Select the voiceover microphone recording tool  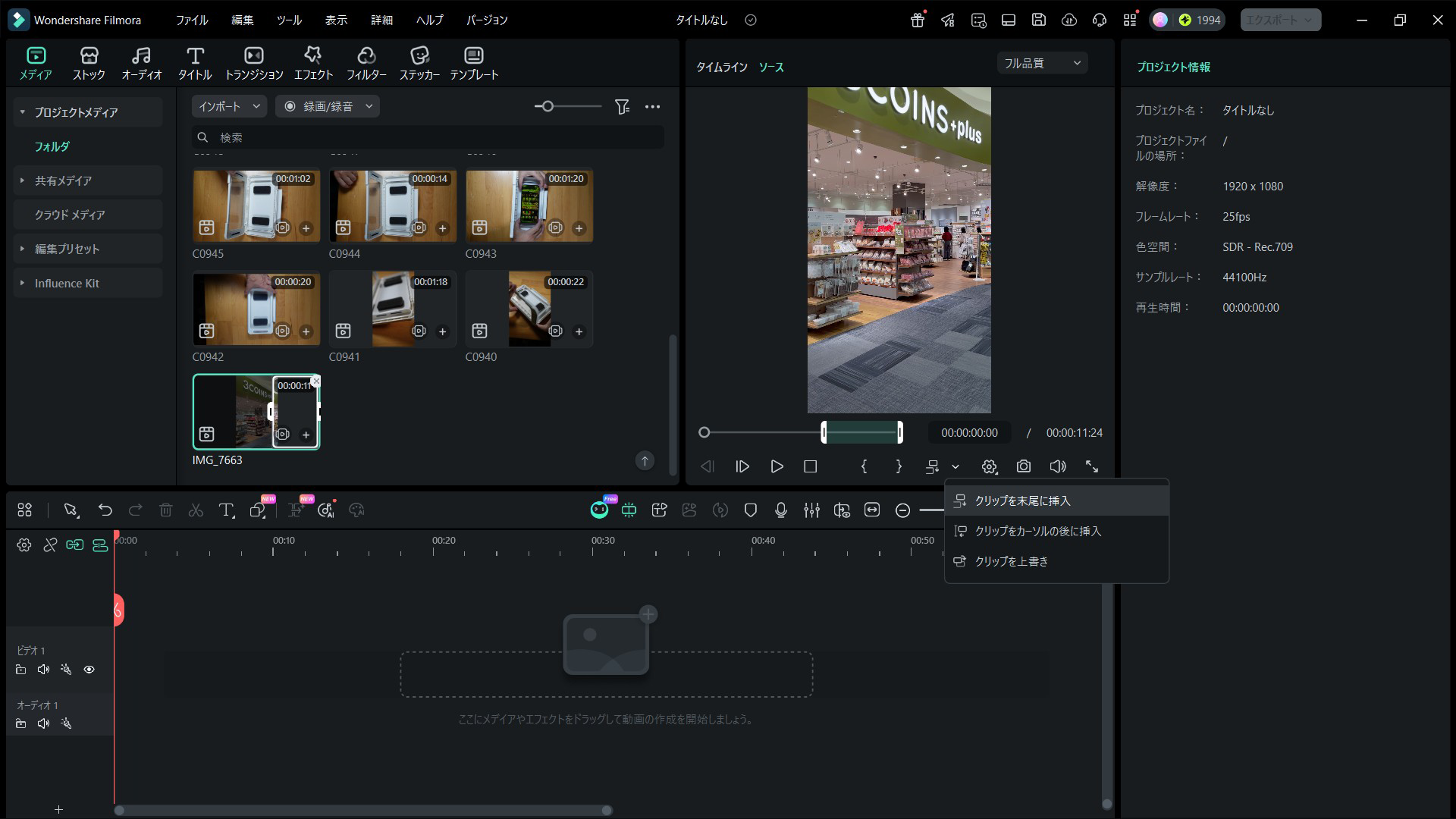pos(781,510)
